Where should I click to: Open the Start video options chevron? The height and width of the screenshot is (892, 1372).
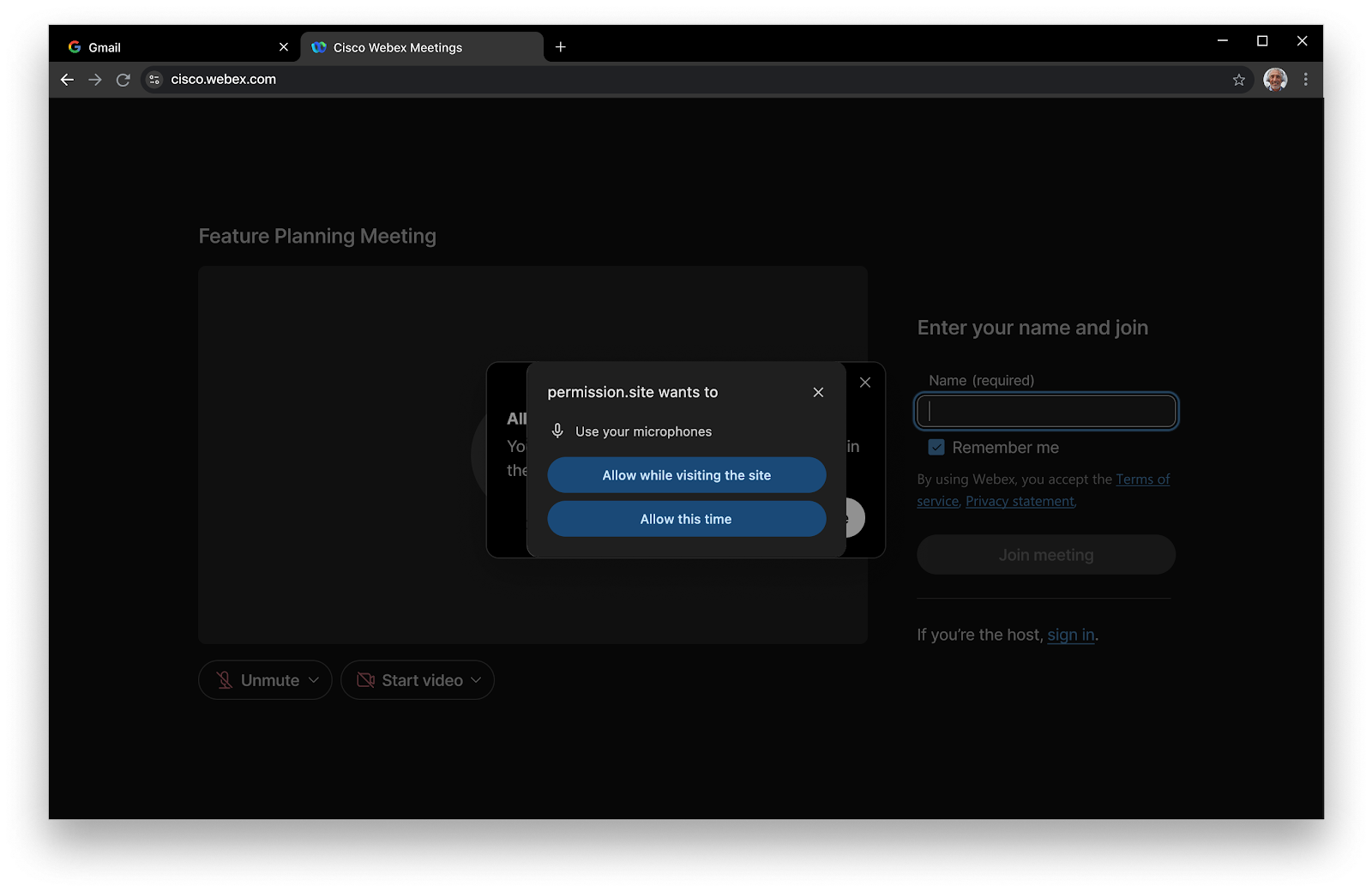pyautogui.click(x=478, y=679)
